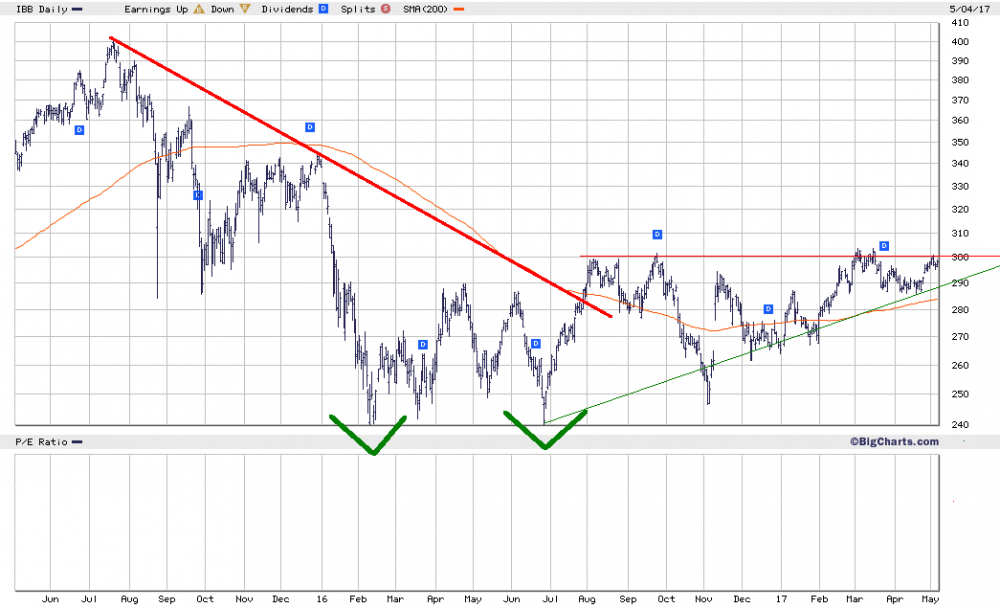1000x608 pixels.
Task: Click the 310 price axis label
Action: click(960, 234)
